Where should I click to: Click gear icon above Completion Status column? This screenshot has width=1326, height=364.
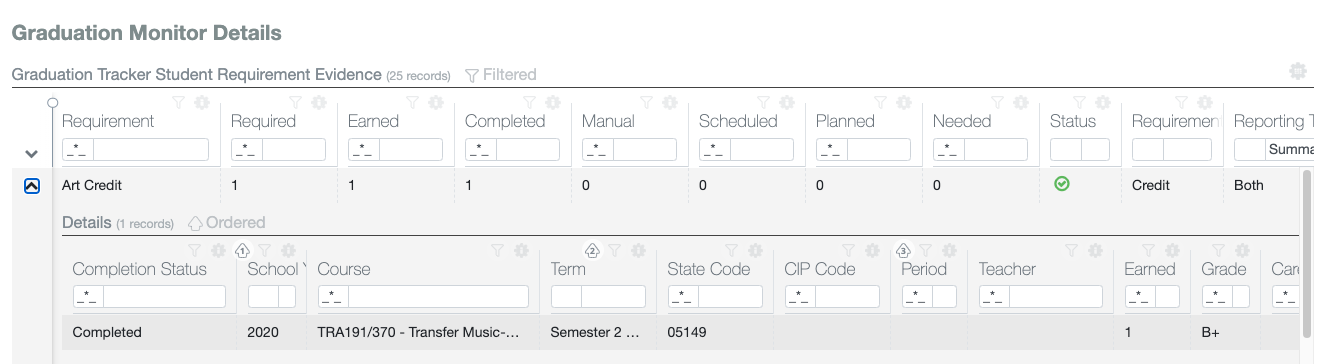point(217,250)
